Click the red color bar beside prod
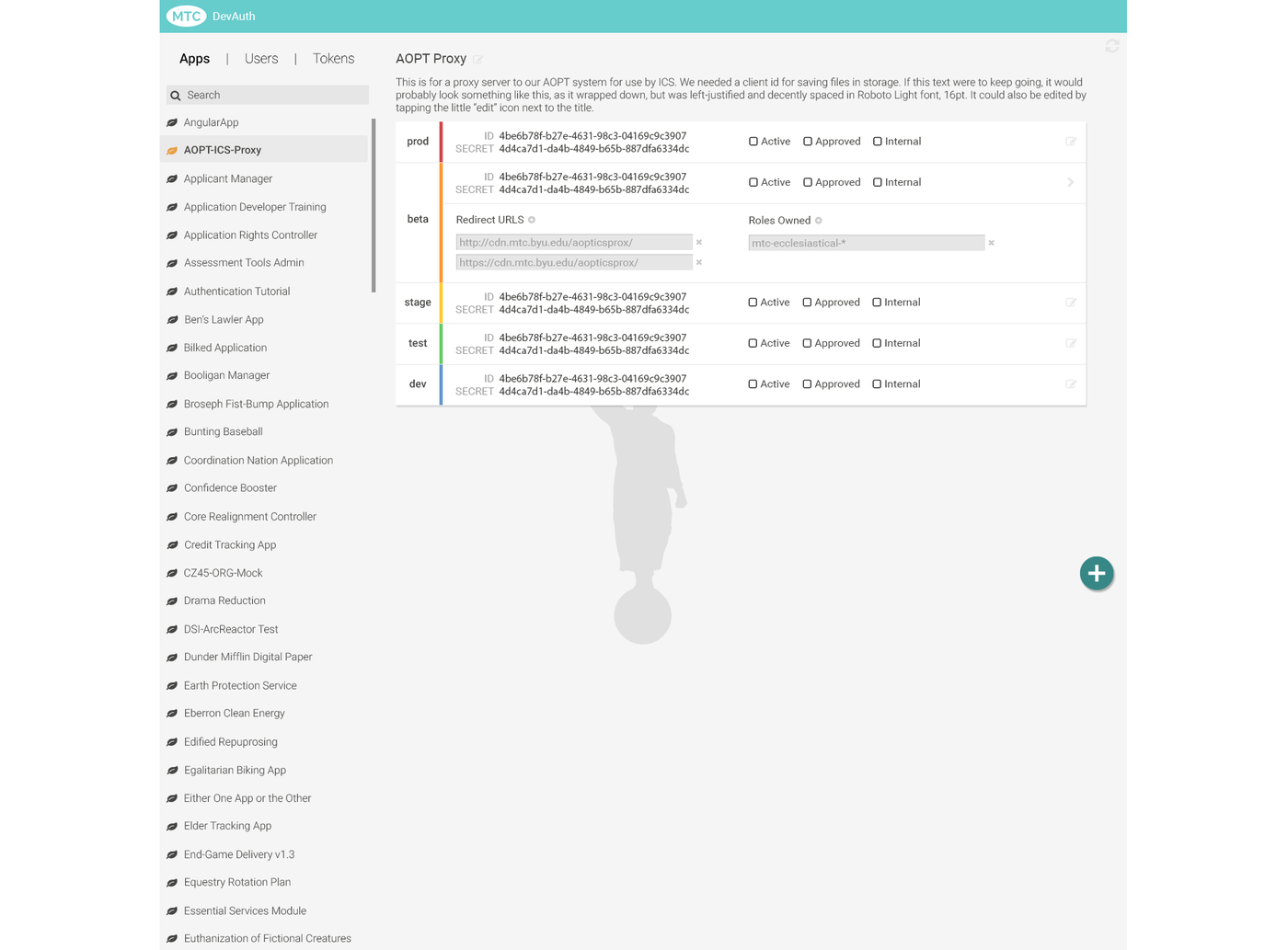This screenshot has width=1288, height=950. pos(442,141)
